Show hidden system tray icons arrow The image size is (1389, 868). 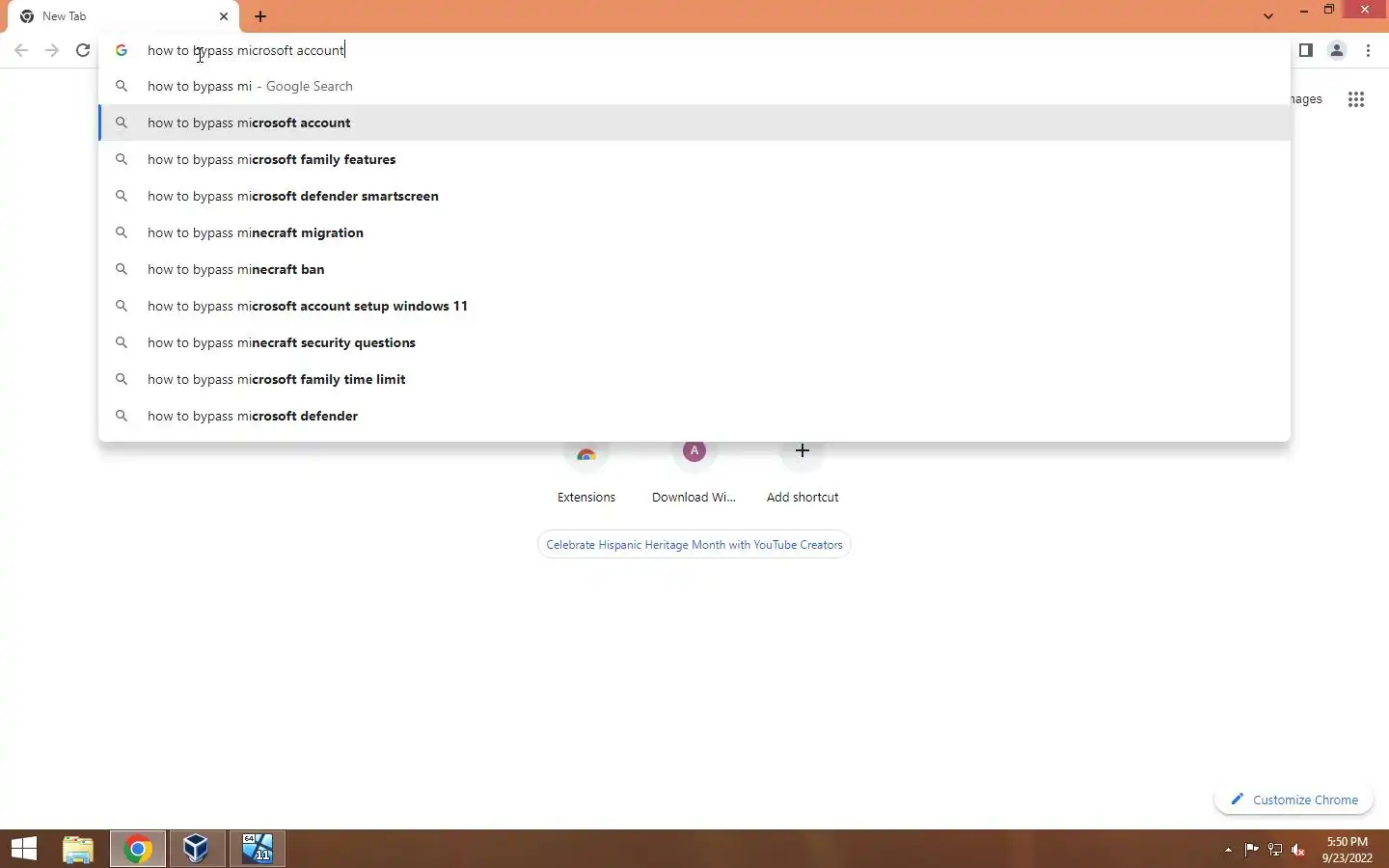tap(1228, 850)
